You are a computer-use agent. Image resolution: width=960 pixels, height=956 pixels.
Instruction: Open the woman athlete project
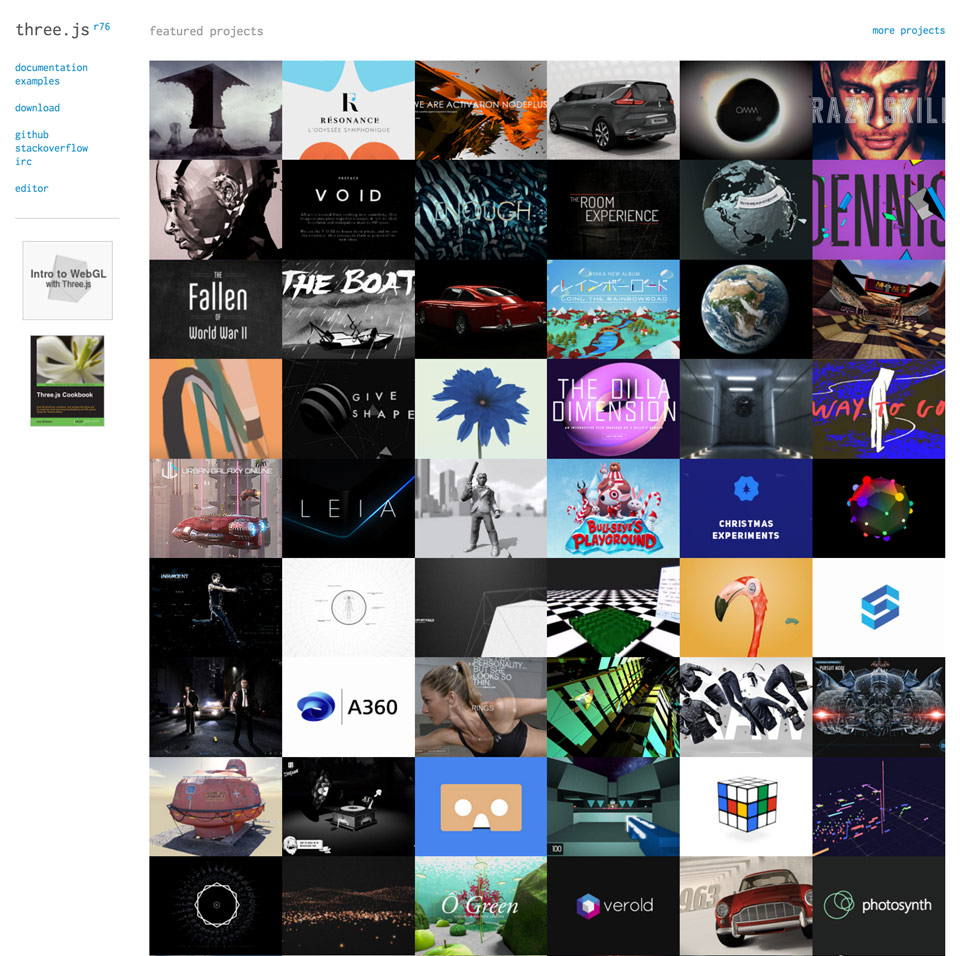[481, 707]
